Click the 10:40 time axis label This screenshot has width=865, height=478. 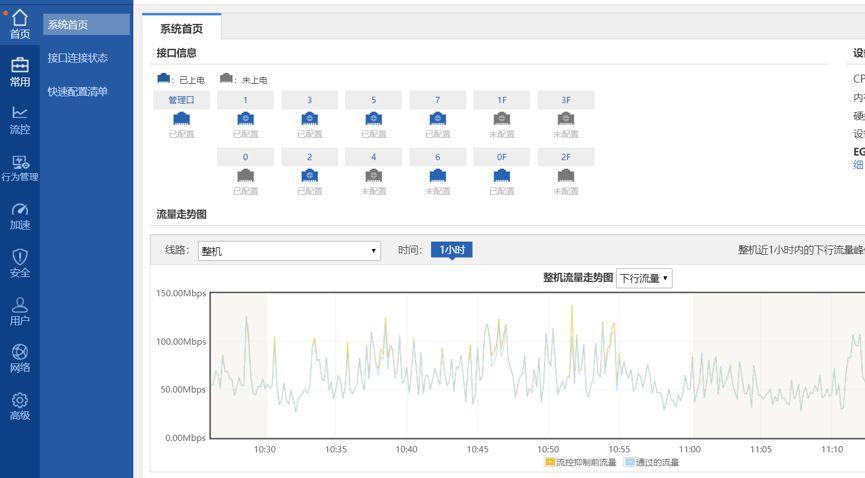click(407, 449)
